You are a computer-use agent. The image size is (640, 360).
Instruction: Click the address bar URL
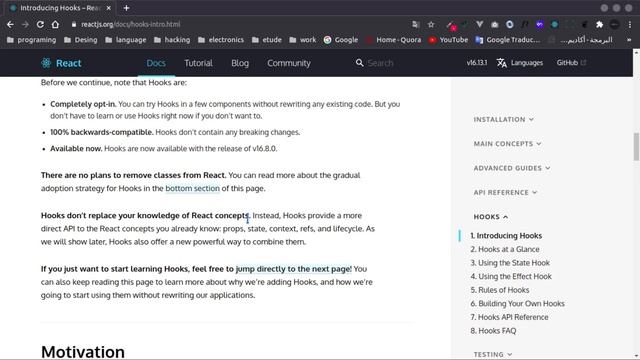[131, 24]
